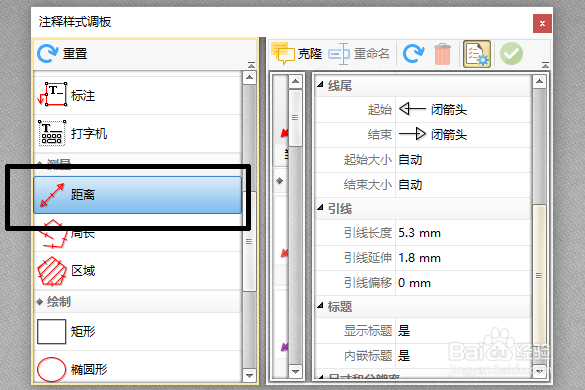Image resolution: width=585 pixels, height=390 pixels.
Task: Click the 重命名 rename style button
Action: click(359, 54)
